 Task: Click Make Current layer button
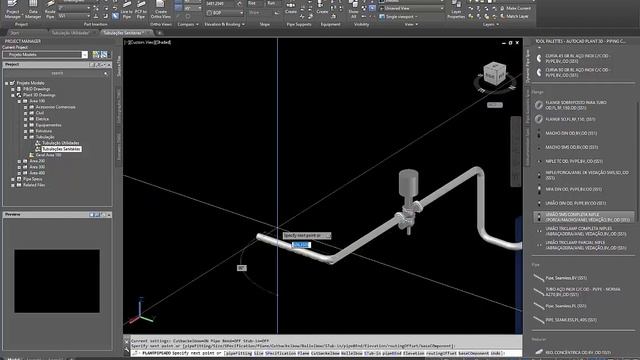[514, 8]
